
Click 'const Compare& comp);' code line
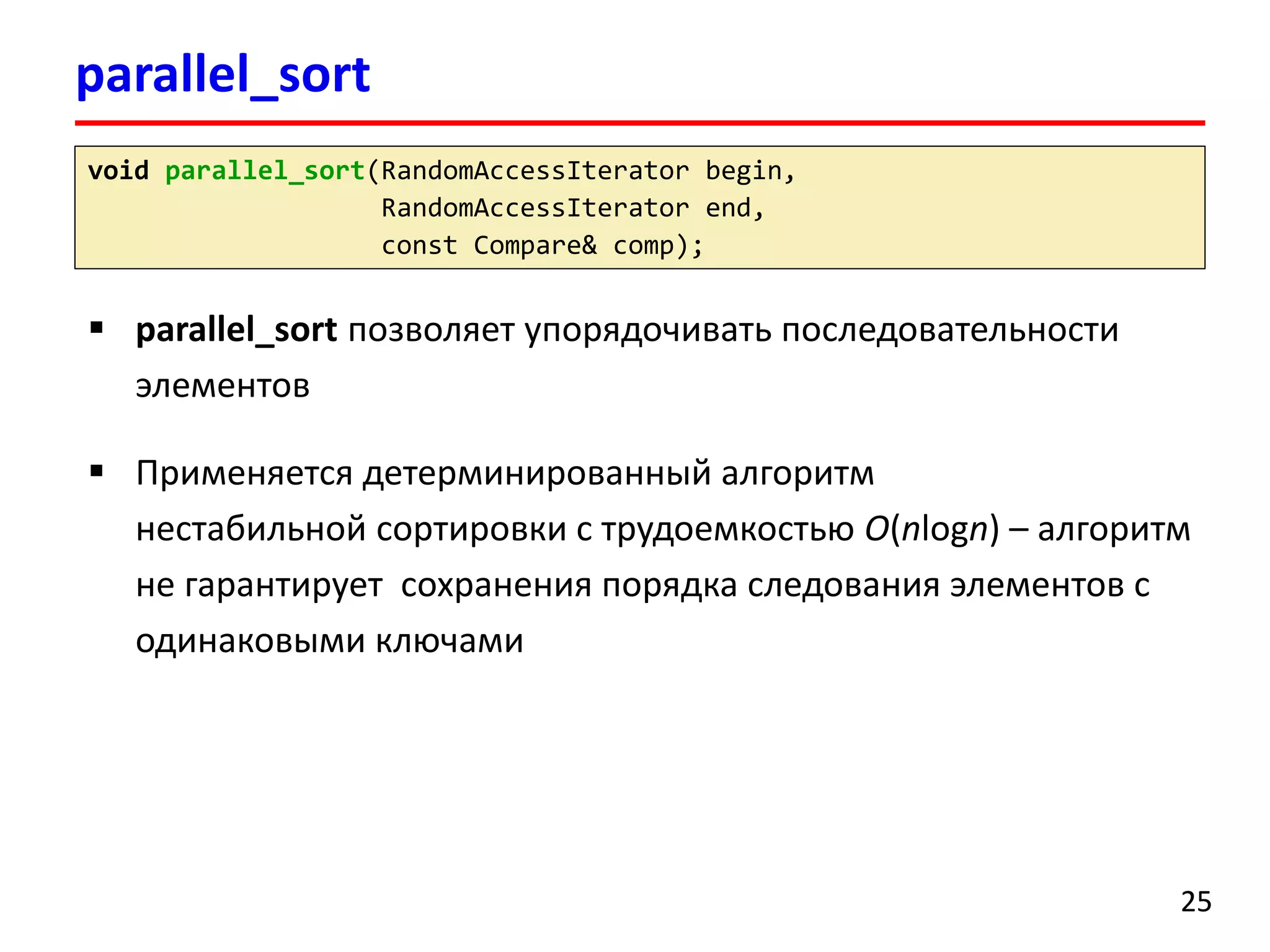click(542, 245)
